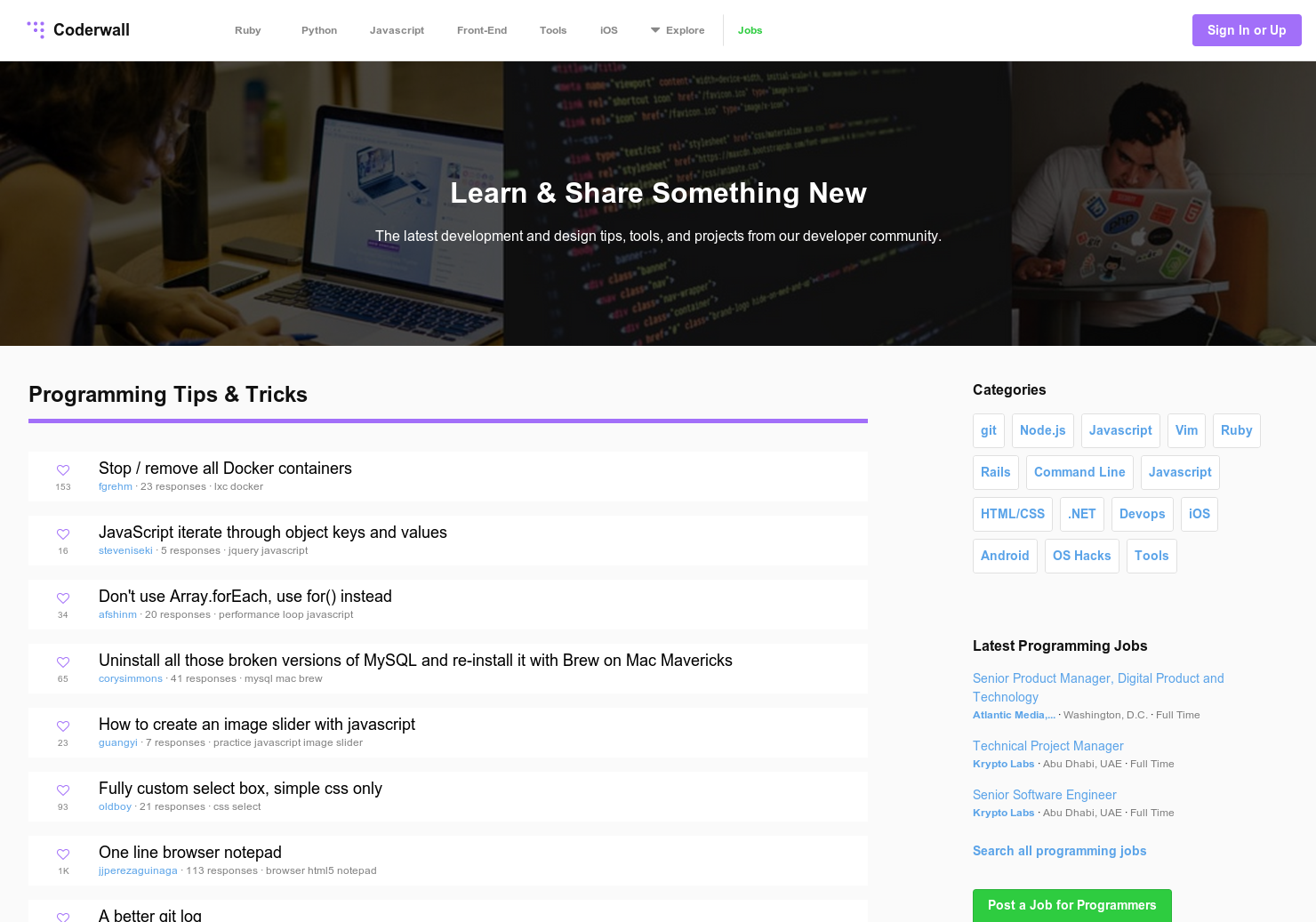Click the heart on the Array.forEach post
This screenshot has height=922, width=1316.
63,597
